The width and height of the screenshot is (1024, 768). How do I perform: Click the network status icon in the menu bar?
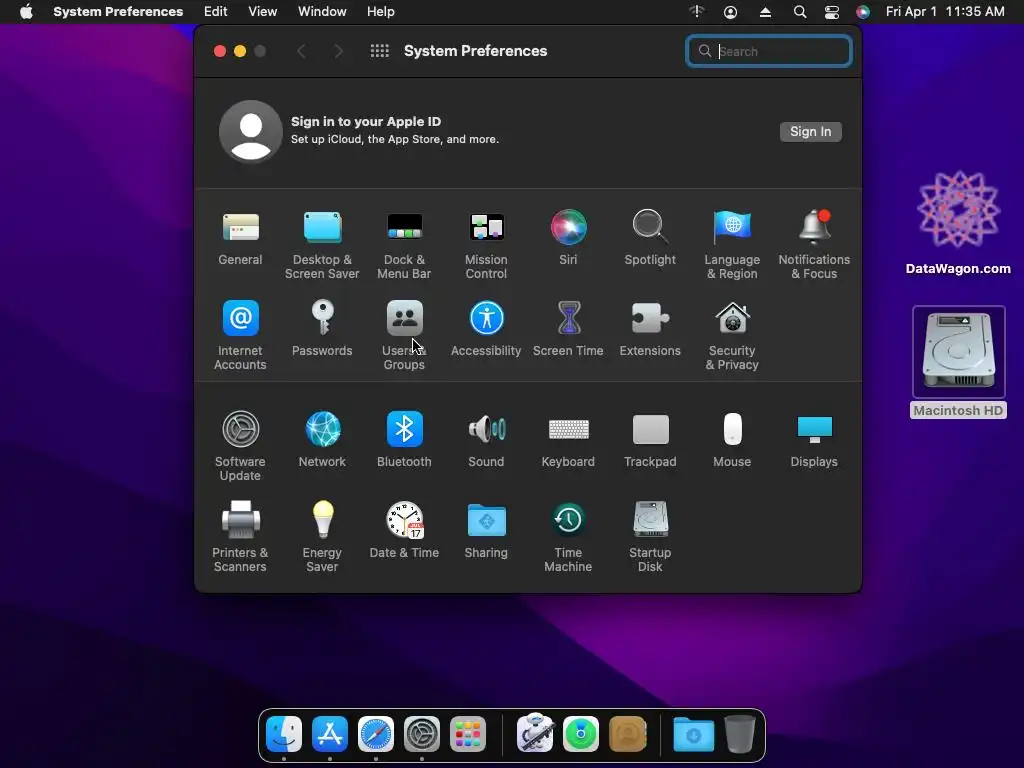click(x=697, y=11)
